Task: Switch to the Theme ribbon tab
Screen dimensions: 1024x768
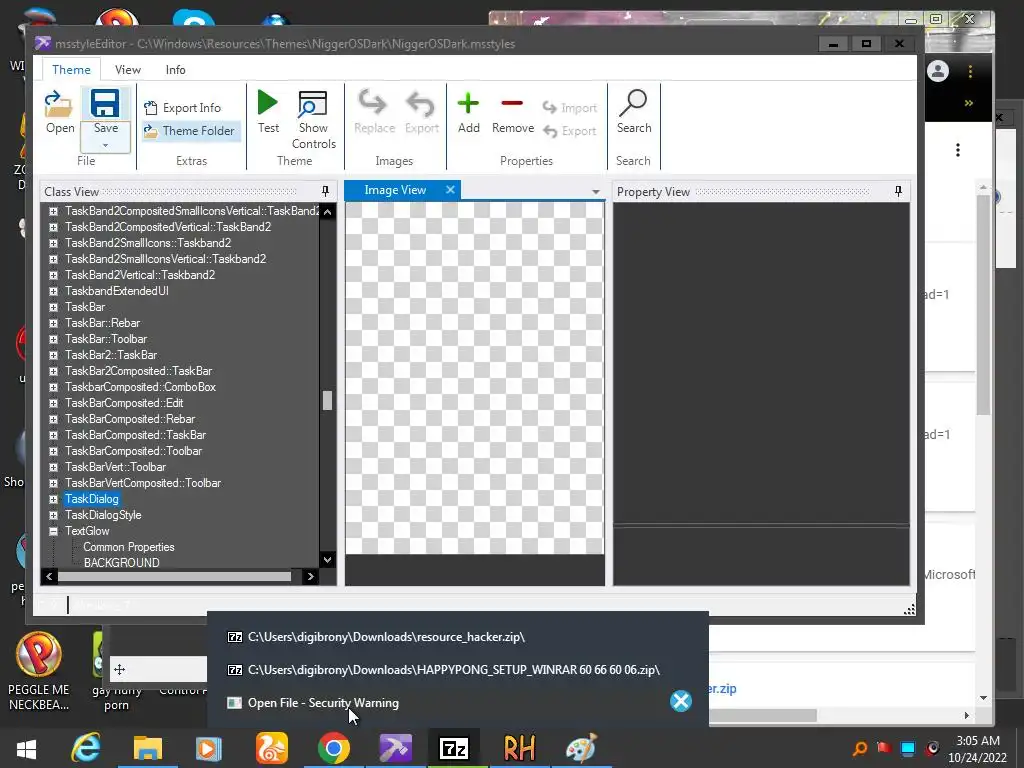Action: click(71, 69)
